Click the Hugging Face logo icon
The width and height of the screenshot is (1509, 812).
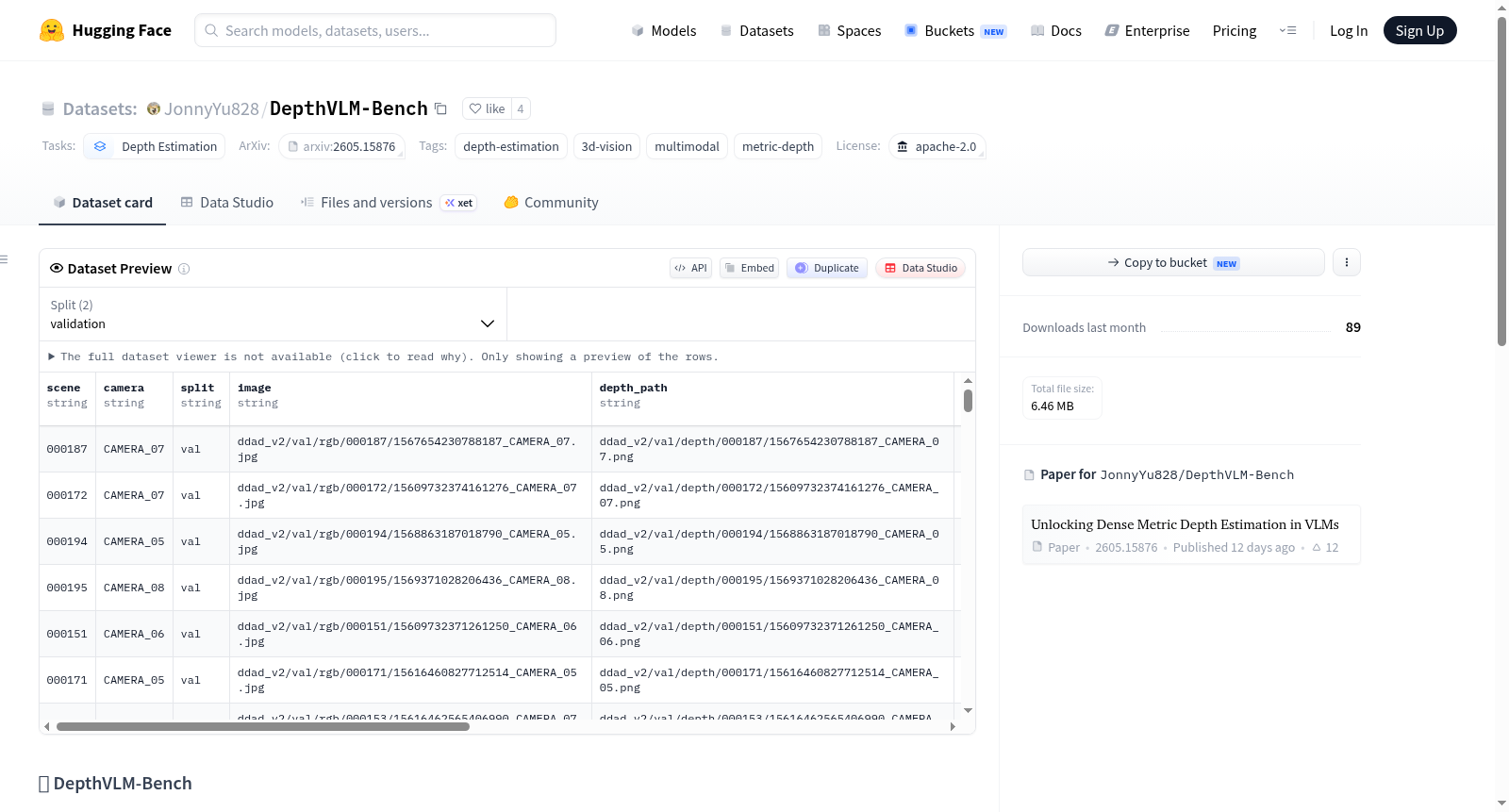click(x=52, y=30)
